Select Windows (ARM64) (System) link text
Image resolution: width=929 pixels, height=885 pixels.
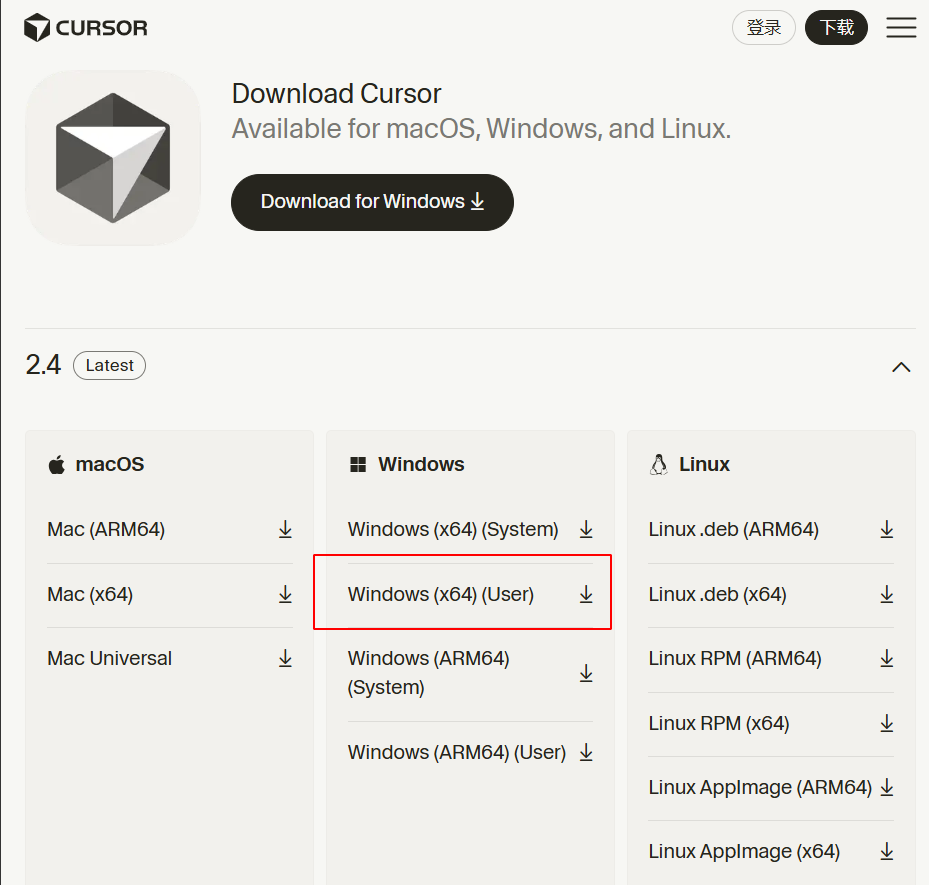(x=429, y=673)
